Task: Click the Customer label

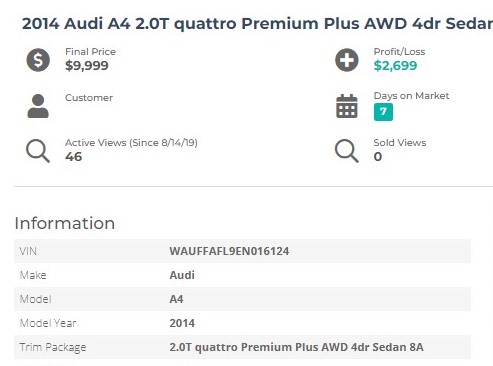Action: (x=89, y=98)
